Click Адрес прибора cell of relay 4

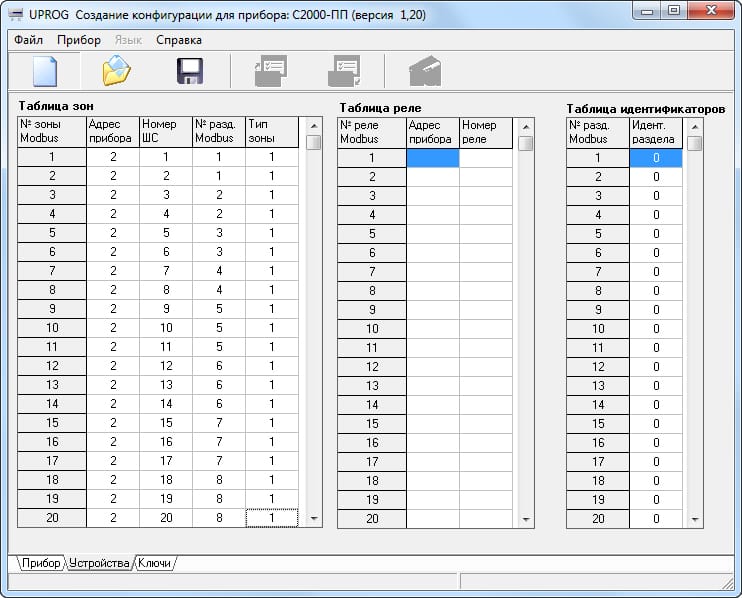[x=433, y=215]
